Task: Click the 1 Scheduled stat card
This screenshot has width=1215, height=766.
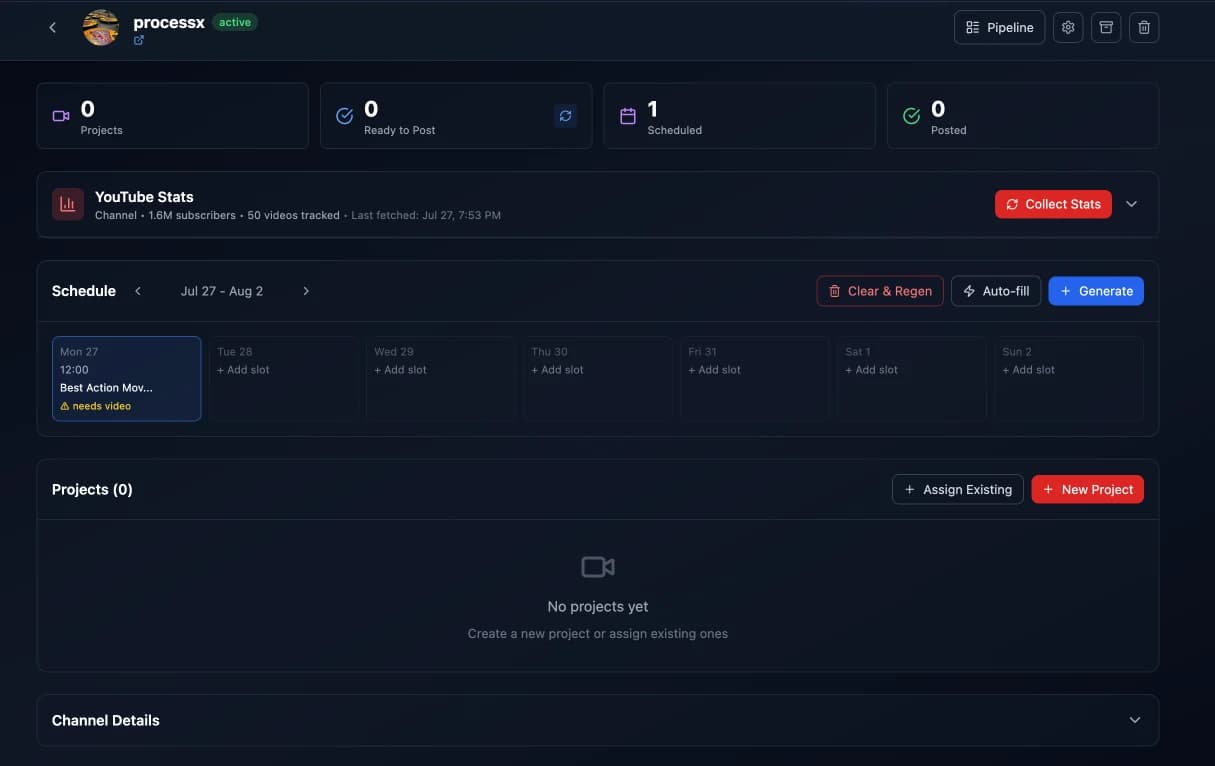Action: [x=739, y=116]
